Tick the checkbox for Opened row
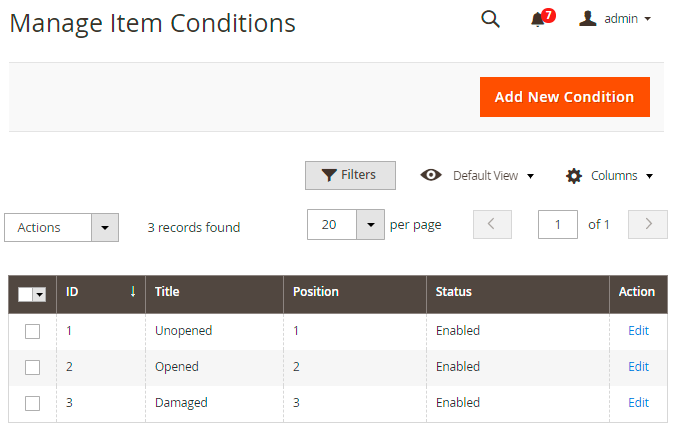The height and width of the screenshot is (435, 685). 32,367
